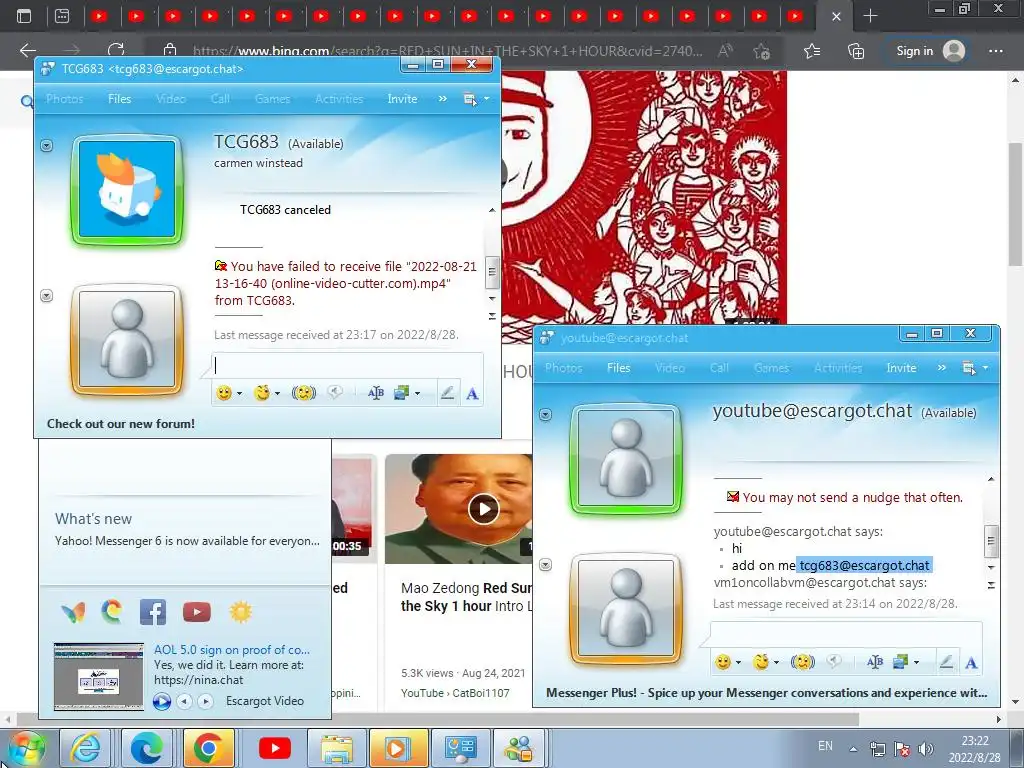The height and width of the screenshot is (768, 1024).
Task: Show more toolbar options in youtube@escargot.chat window
Action: pyautogui.click(x=942, y=368)
